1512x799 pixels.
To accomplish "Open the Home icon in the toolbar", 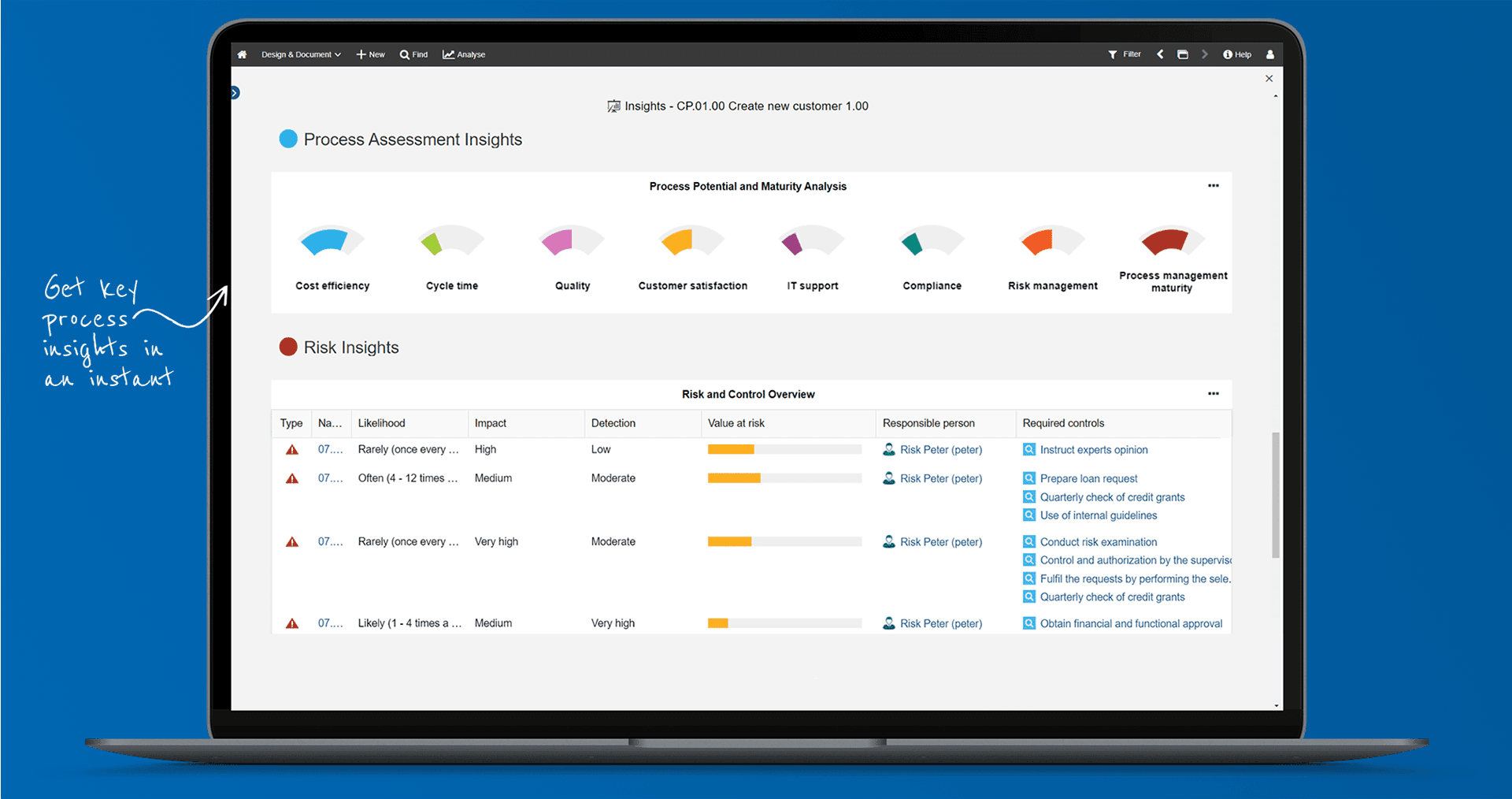I will click(242, 54).
